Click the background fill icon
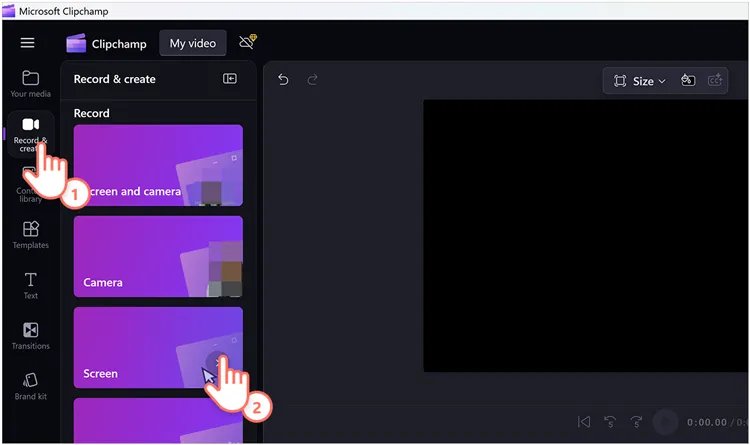750x445 pixels. tap(688, 80)
